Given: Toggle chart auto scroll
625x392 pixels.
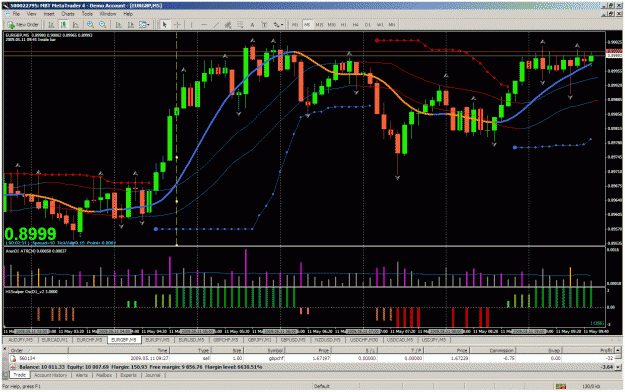Looking at the screenshot, I should 119,25.
